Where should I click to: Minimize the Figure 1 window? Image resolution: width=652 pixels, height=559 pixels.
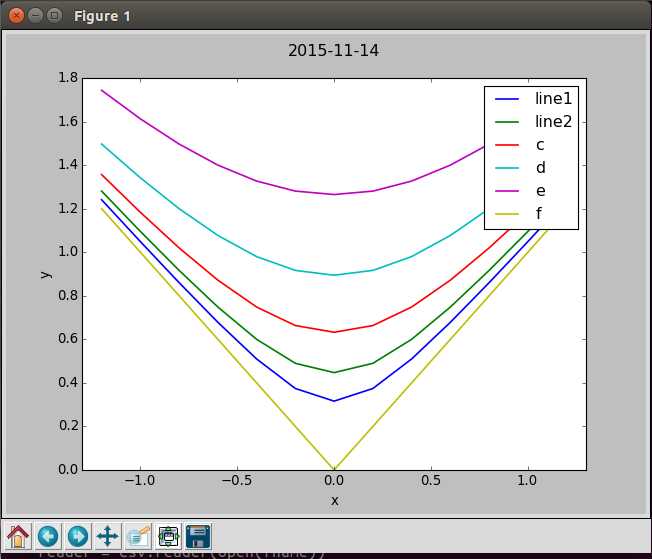[x=35, y=16]
